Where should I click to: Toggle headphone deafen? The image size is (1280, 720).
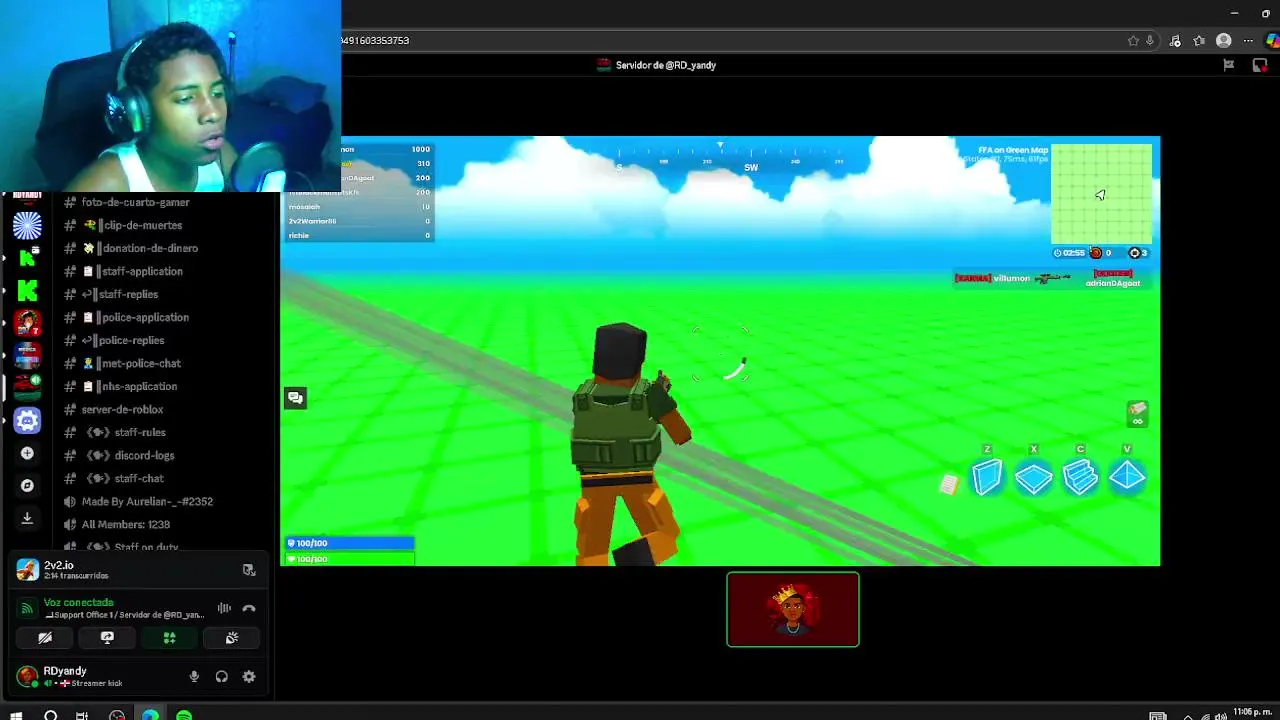pyautogui.click(x=221, y=677)
